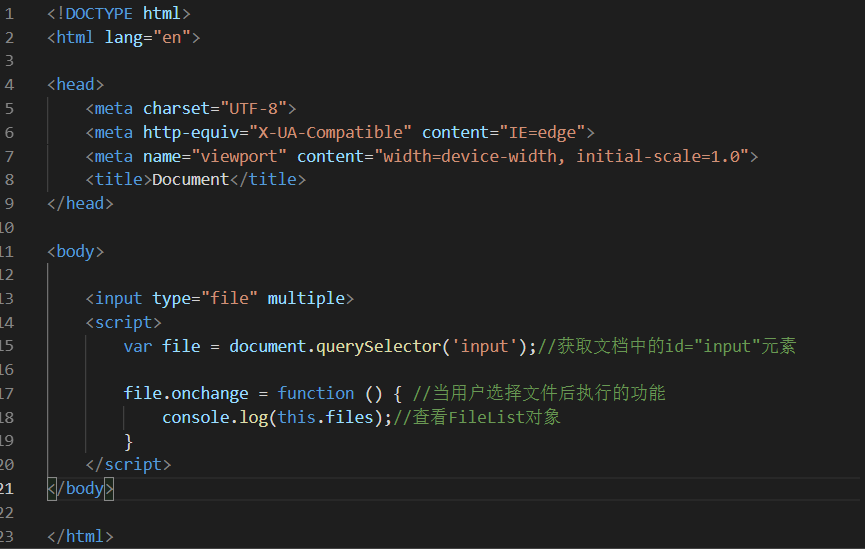Viewport: 865px width, 549px height.
Task: Click the comment after querySelector call
Action: [x=666, y=347]
